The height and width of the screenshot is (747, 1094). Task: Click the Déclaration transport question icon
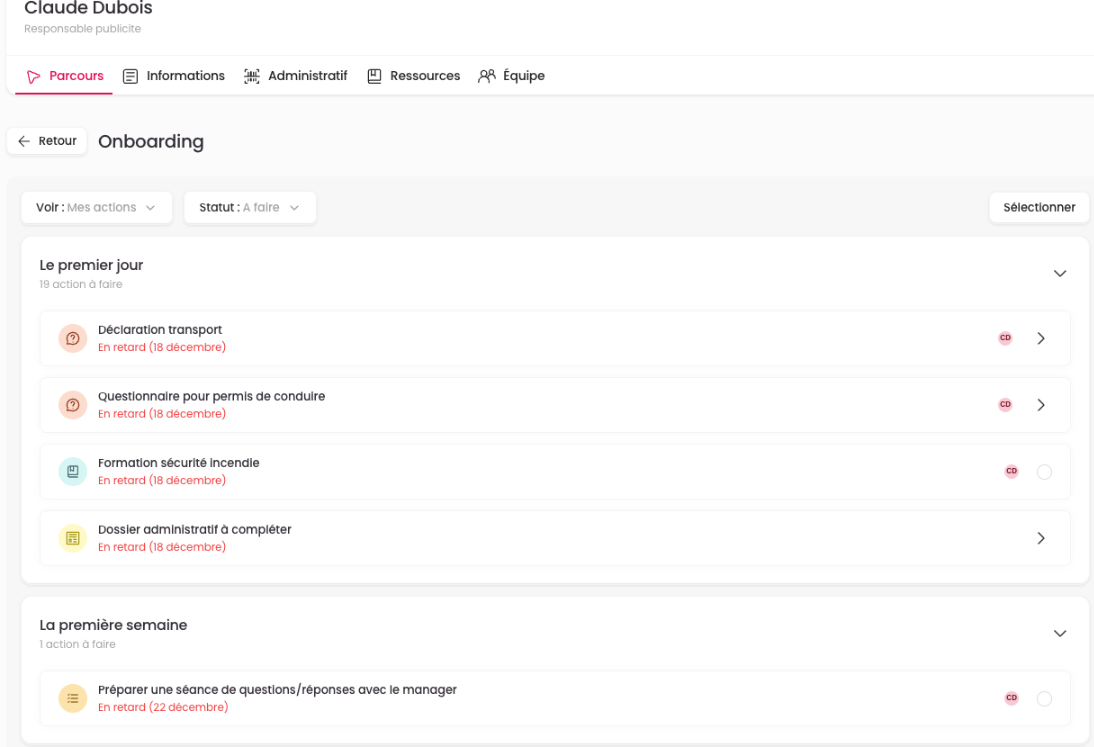[x=73, y=339]
